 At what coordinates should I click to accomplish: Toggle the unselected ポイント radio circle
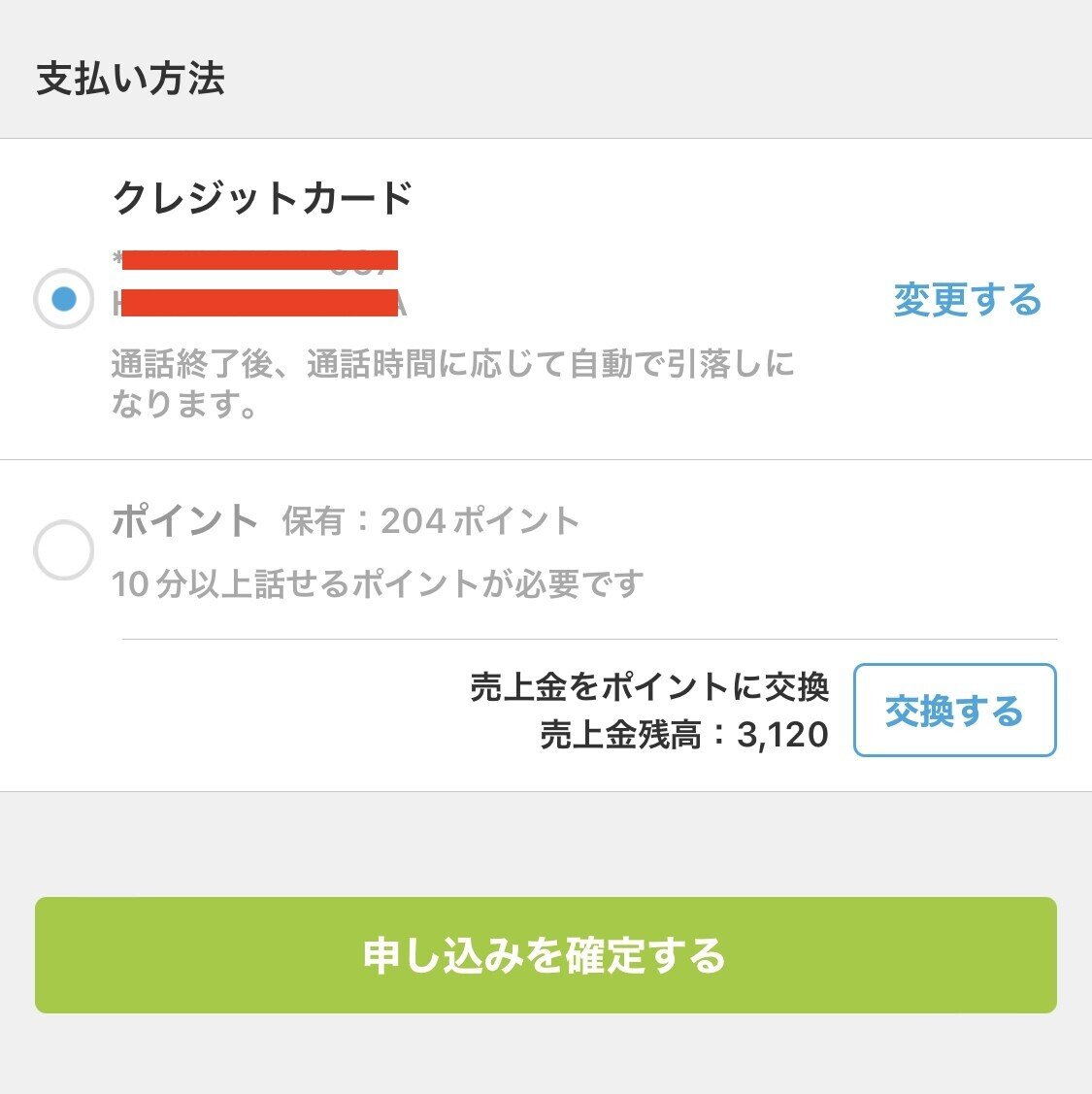pyautogui.click(x=64, y=549)
